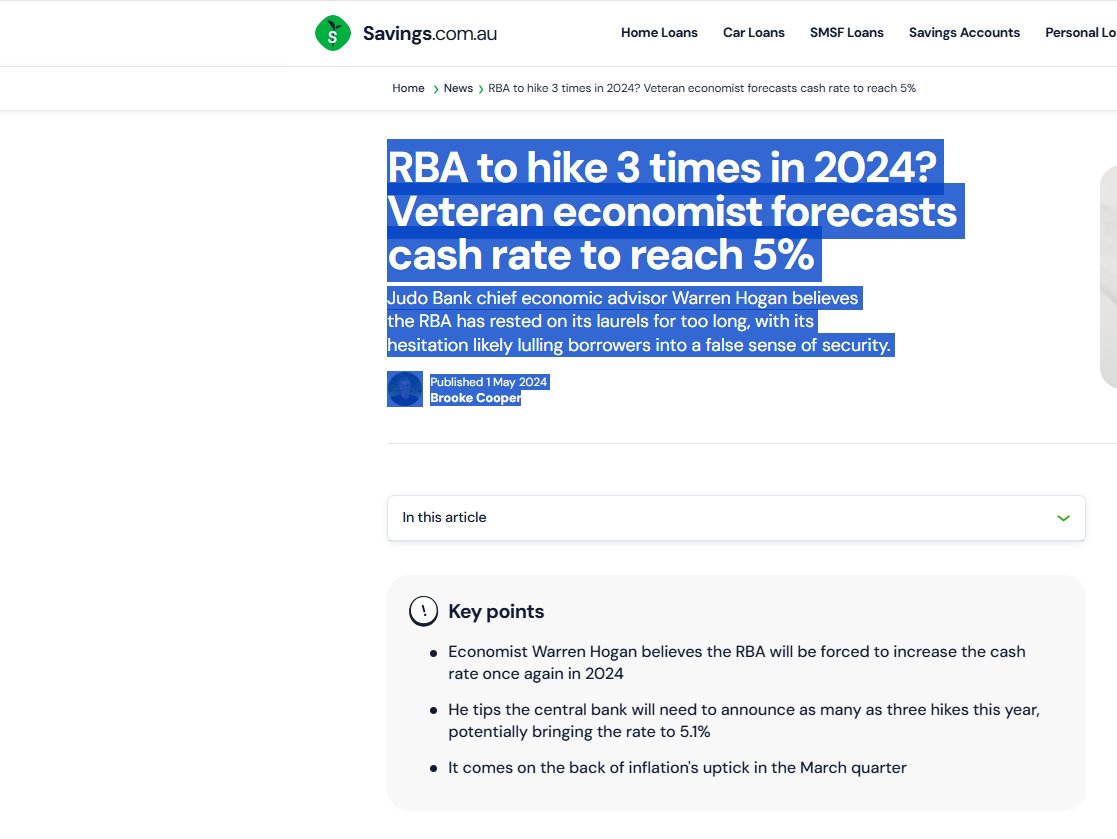This screenshot has height=839, width=1117.
Task: Click key point about inflation's March uptick
Action: 677,768
